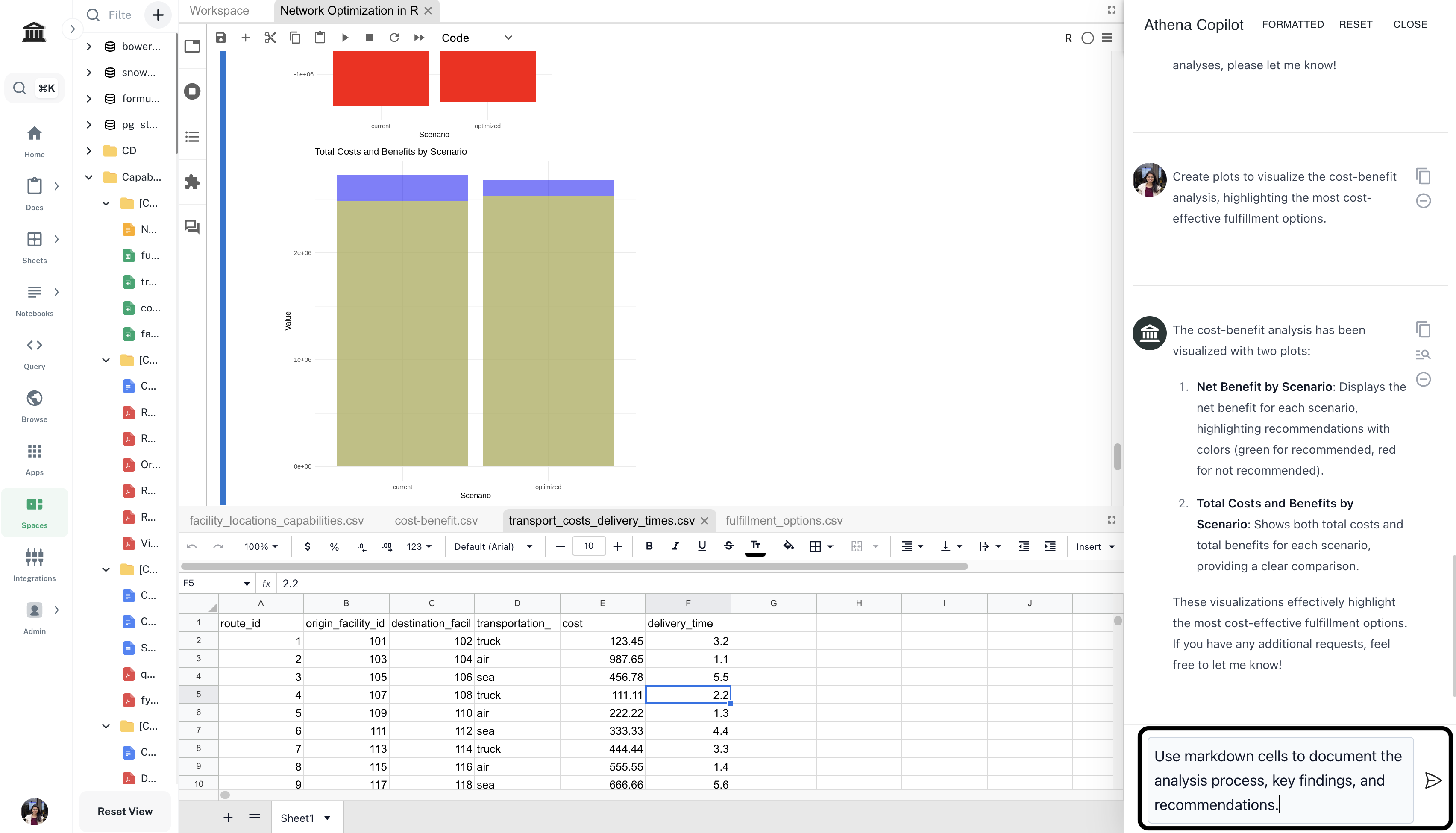Viewport: 1456px width, 833px height.
Task: Restart the kernel with the refresh icon
Action: pos(394,38)
